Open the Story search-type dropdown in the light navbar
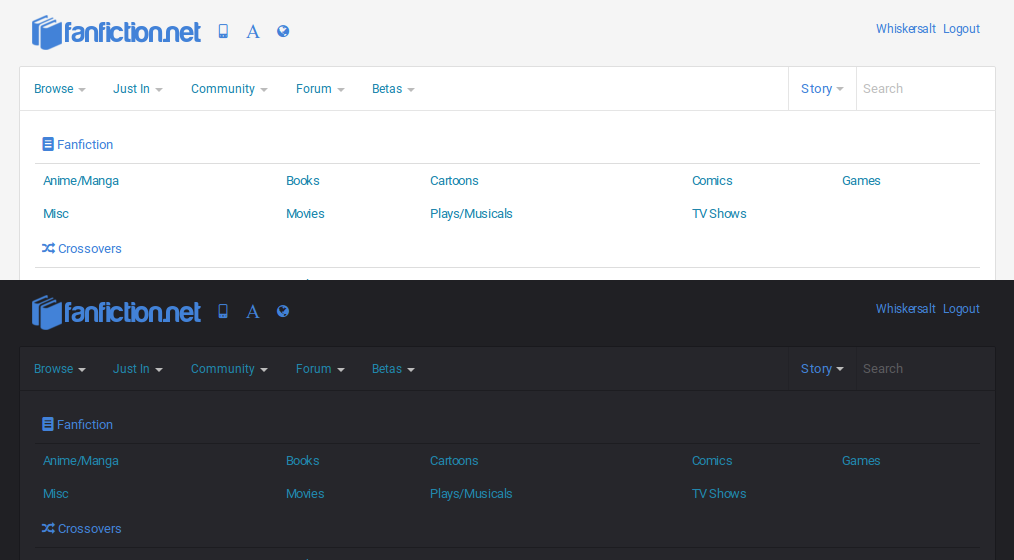The height and width of the screenshot is (560, 1014). pyautogui.click(x=822, y=89)
